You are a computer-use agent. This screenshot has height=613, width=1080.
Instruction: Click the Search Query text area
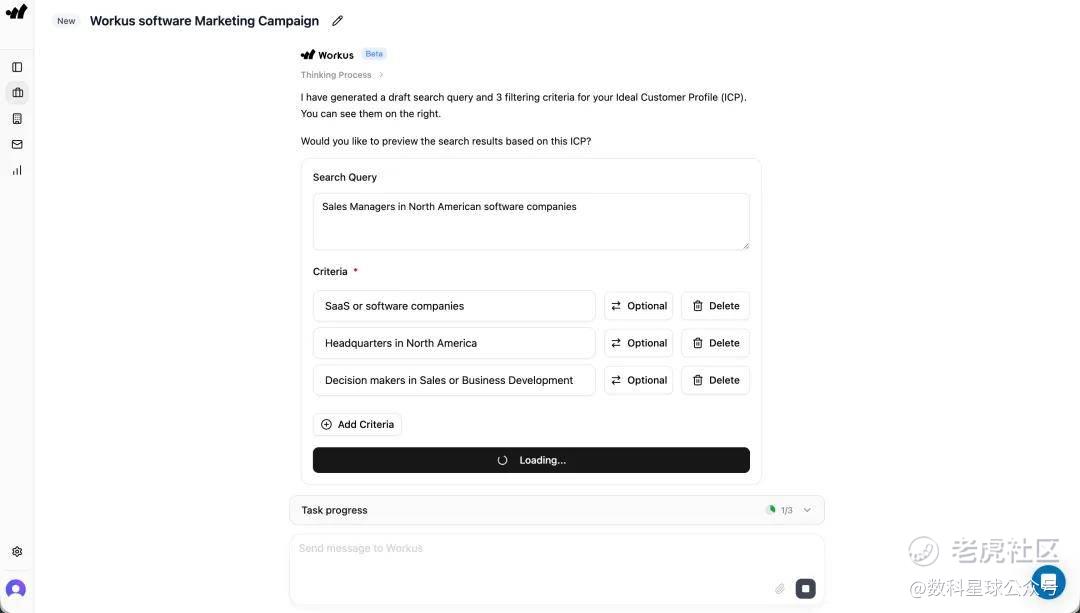[x=531, y=221]
